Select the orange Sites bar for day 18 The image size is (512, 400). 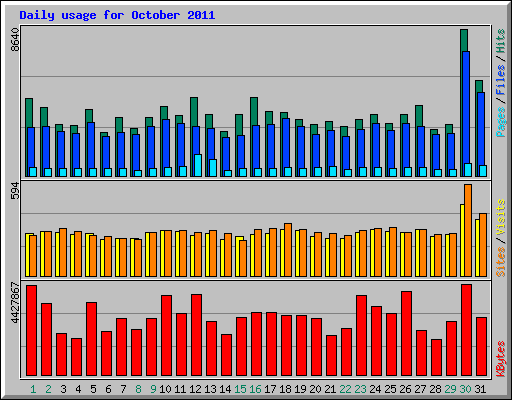click(x=288, y=250)
